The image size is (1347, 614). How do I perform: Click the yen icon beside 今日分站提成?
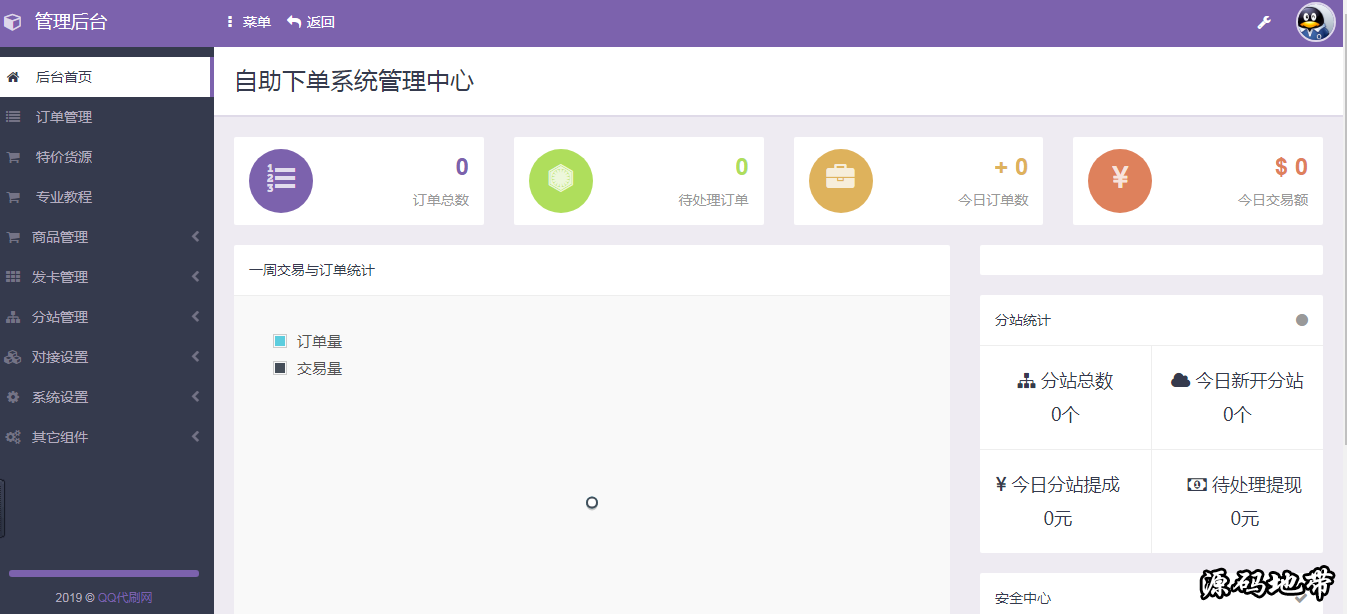tap(1001, 485)
